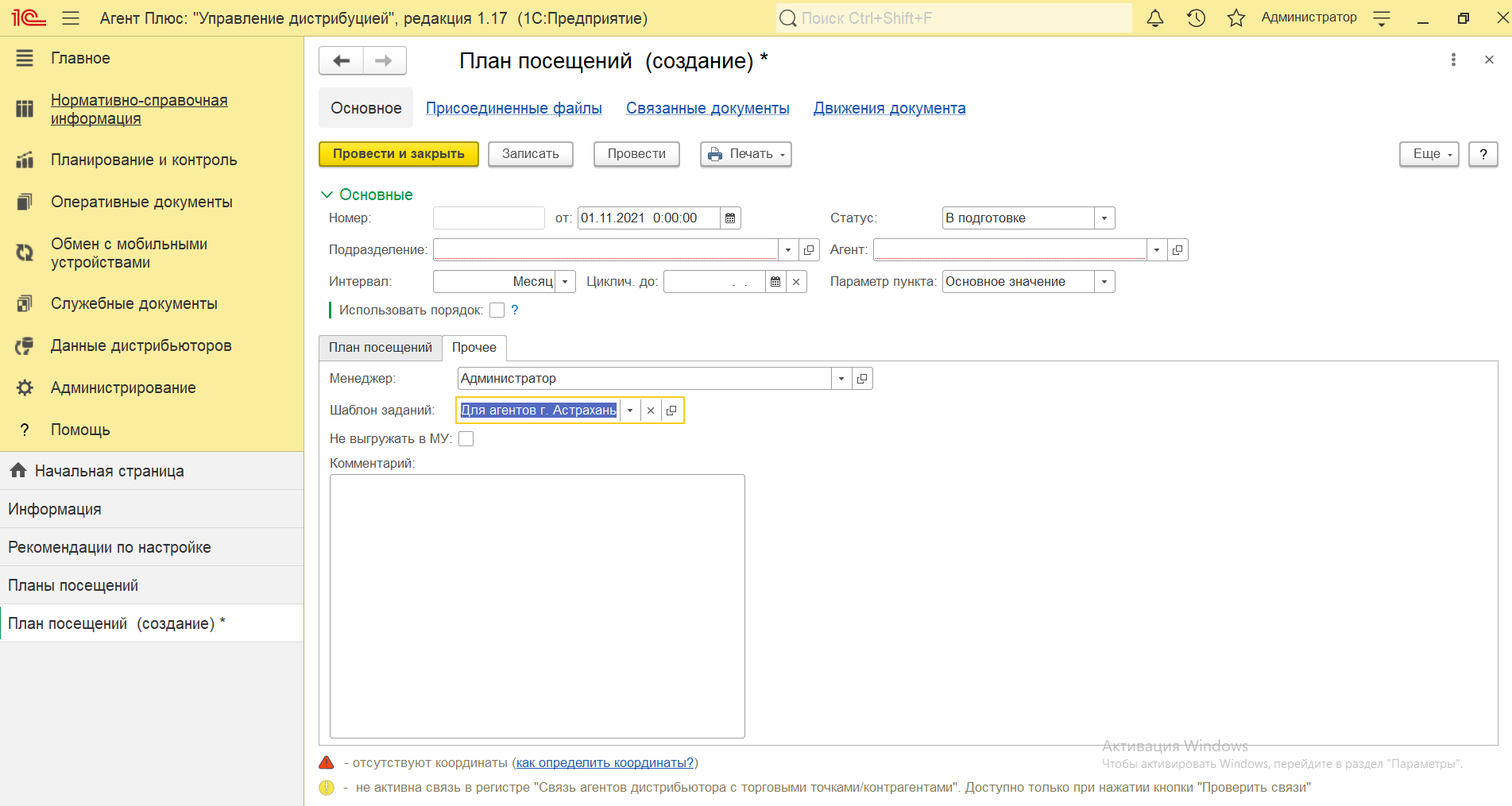Open the Печать dropdown button
The width and height of the screenshot is (1512, 806).
pyautogui.click(x=746, y=154)
